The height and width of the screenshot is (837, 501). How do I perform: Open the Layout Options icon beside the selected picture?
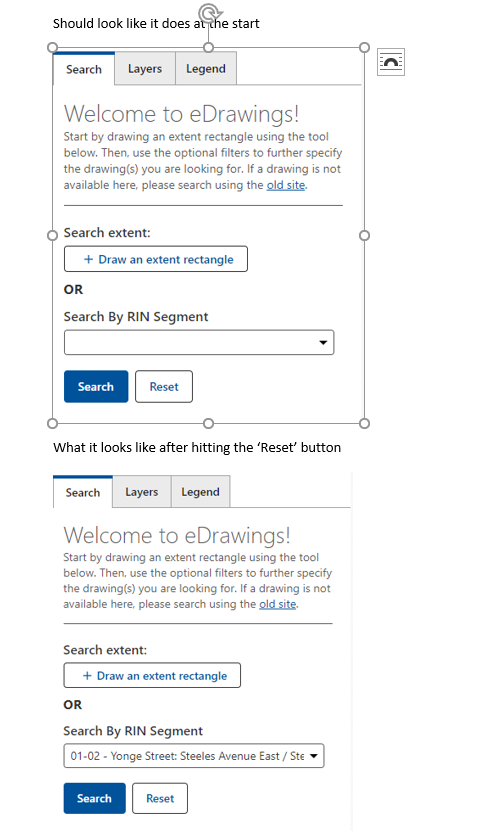[391, 62]
